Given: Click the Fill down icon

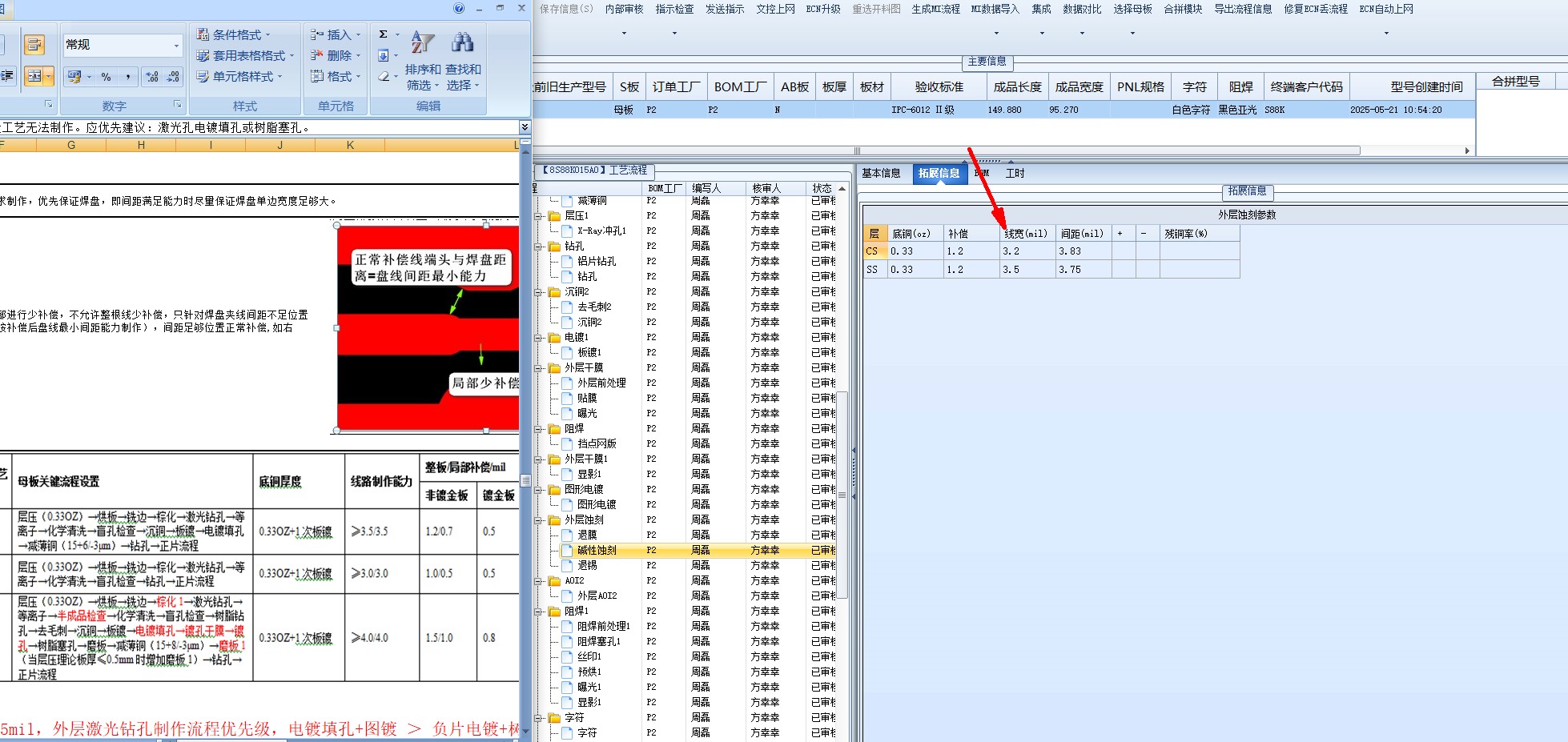Looking at the screenshot, I should tap(384, 55).
